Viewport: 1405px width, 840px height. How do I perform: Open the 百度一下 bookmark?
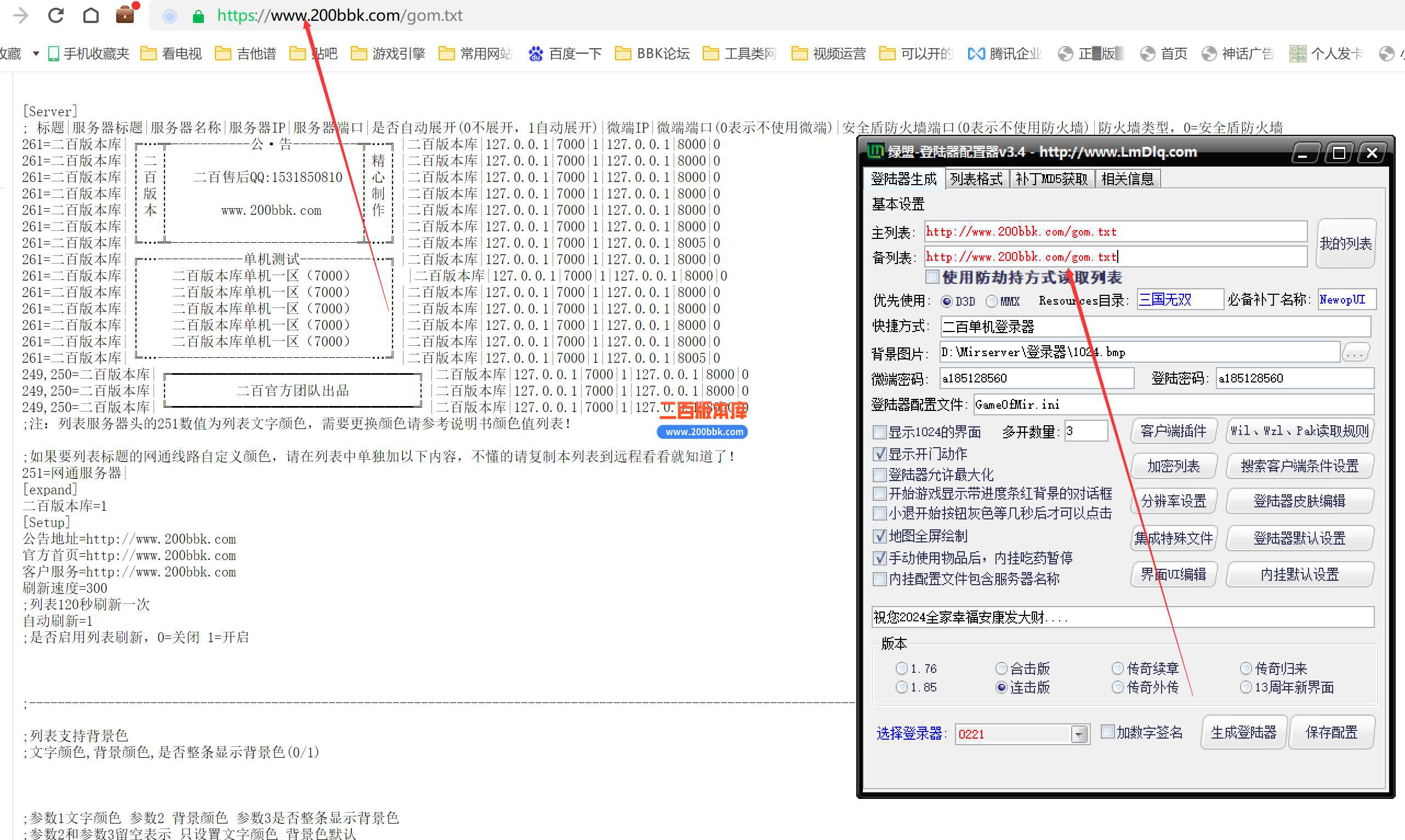click(565, 54)
